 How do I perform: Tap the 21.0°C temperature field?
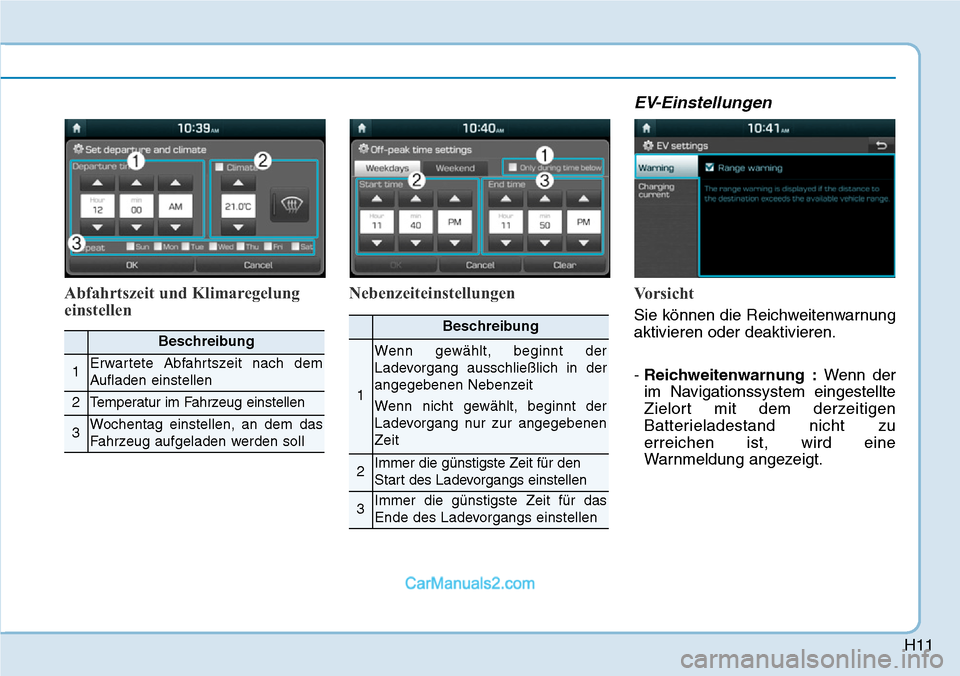click(238, 206)
